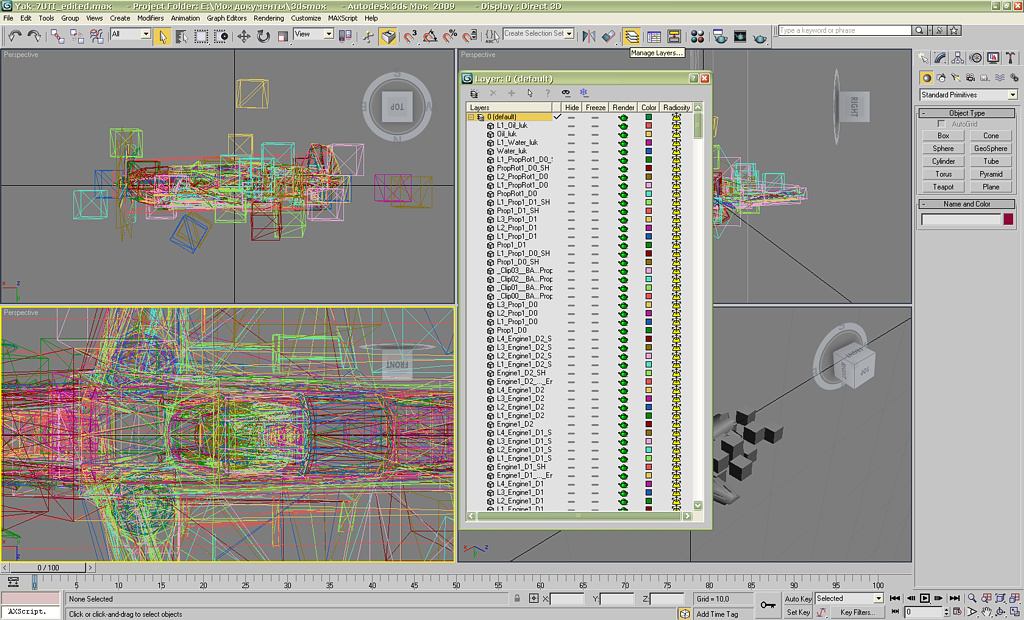Viewport: 1024px width, 620px height.
Task: Open the Standard Primitives dropdown
Action: coord(1012,95)
